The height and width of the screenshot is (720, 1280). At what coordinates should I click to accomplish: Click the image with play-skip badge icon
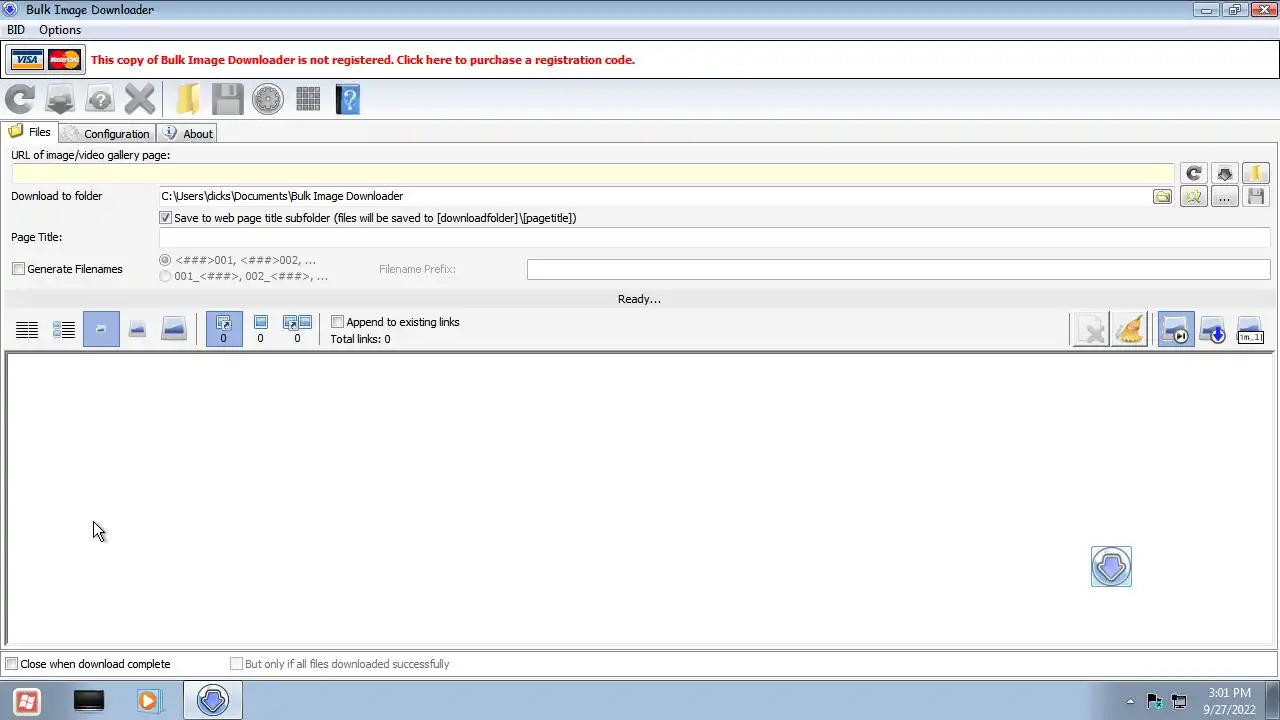click(x=1176, y=330)
